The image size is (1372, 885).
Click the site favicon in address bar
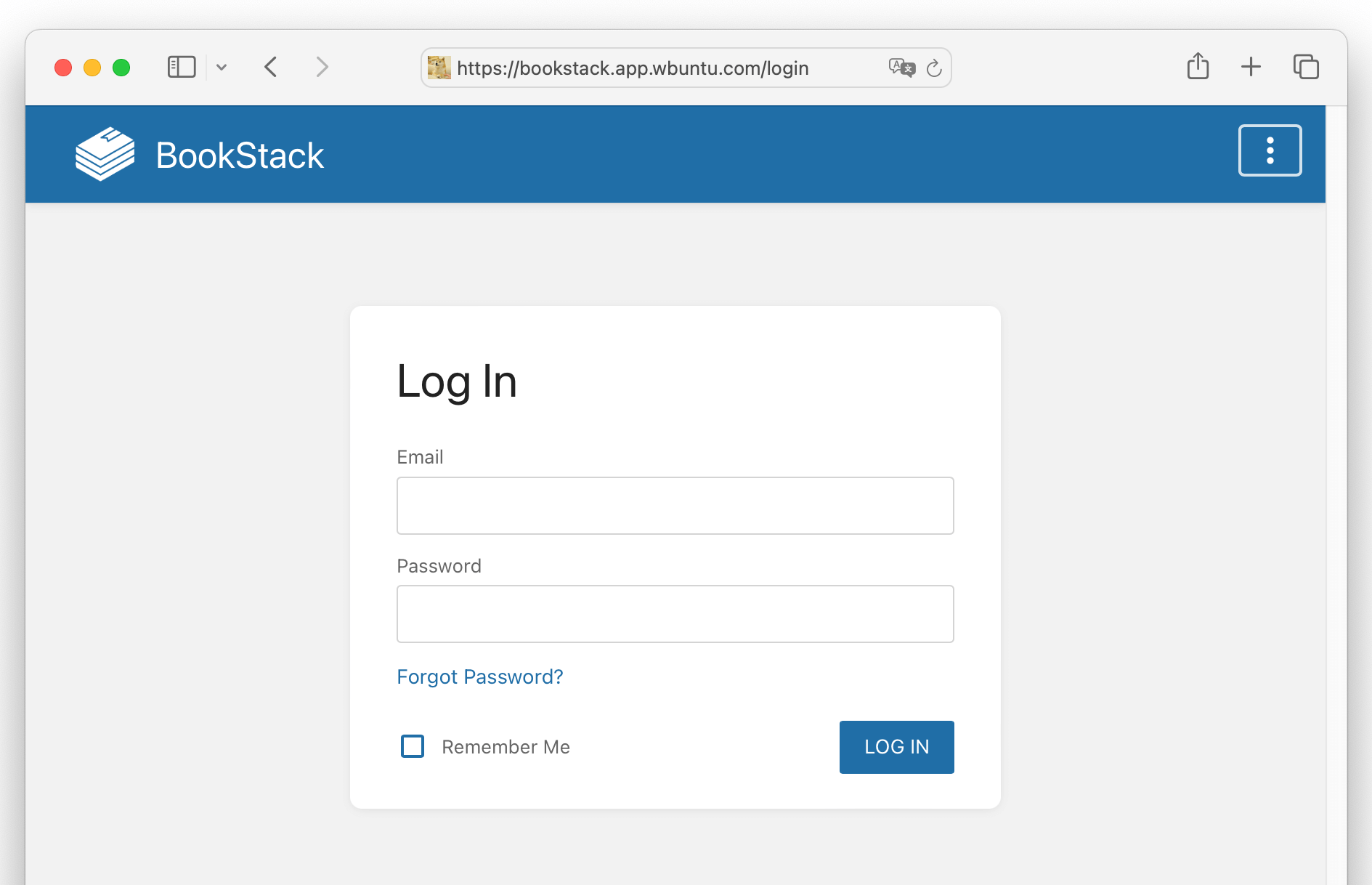point(439,68)
